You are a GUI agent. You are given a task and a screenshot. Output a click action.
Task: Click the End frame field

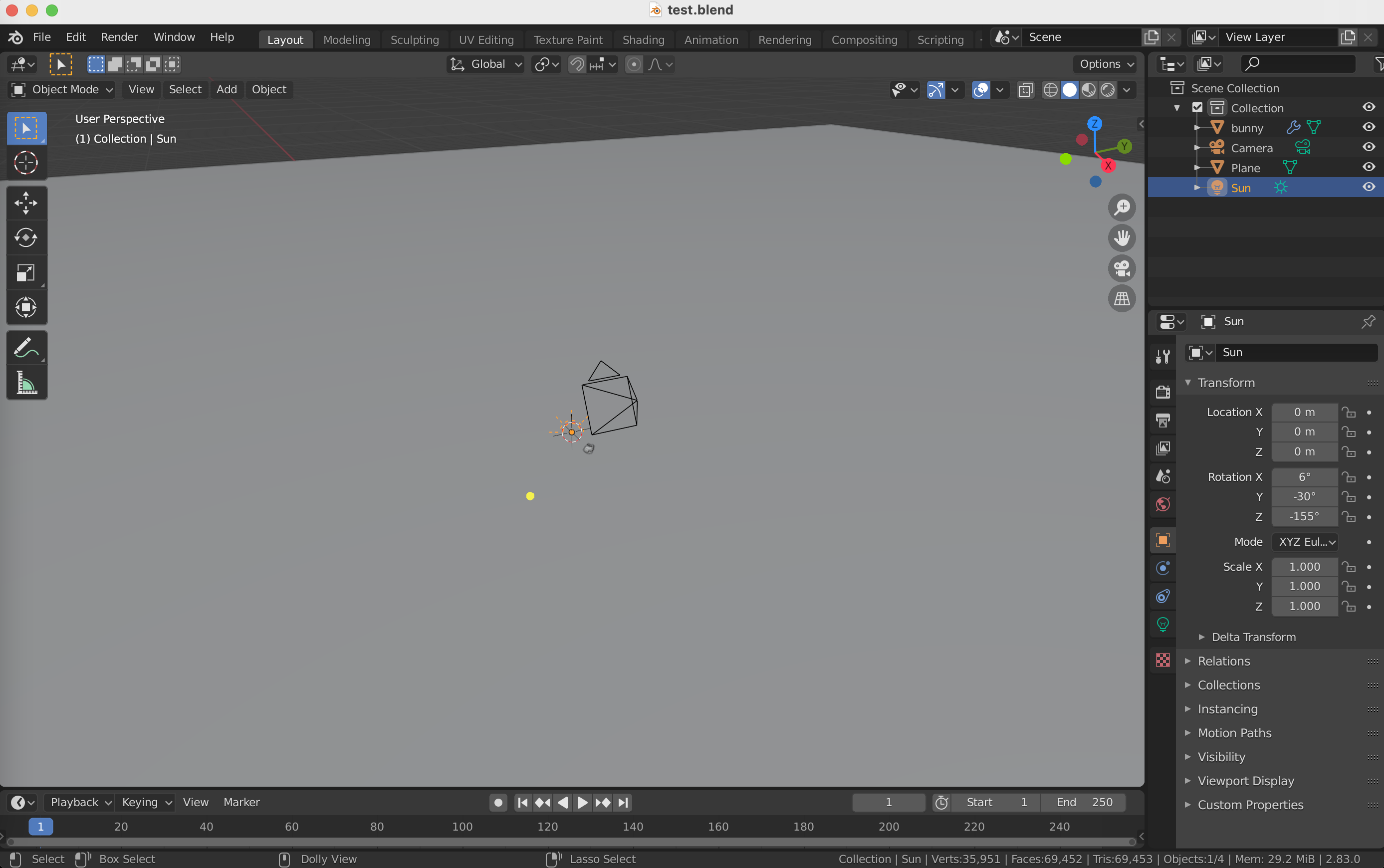click(x=1083, y=802)
